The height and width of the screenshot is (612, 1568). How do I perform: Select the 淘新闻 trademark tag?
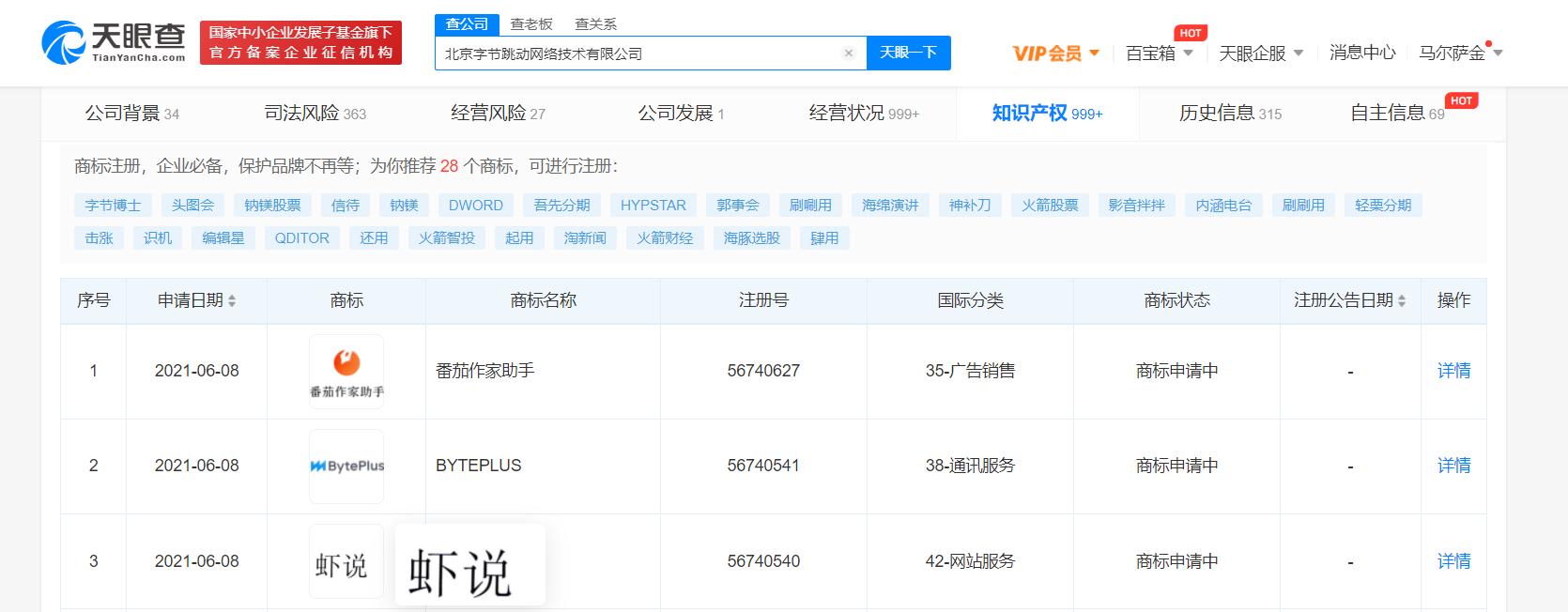pos(585,238)
